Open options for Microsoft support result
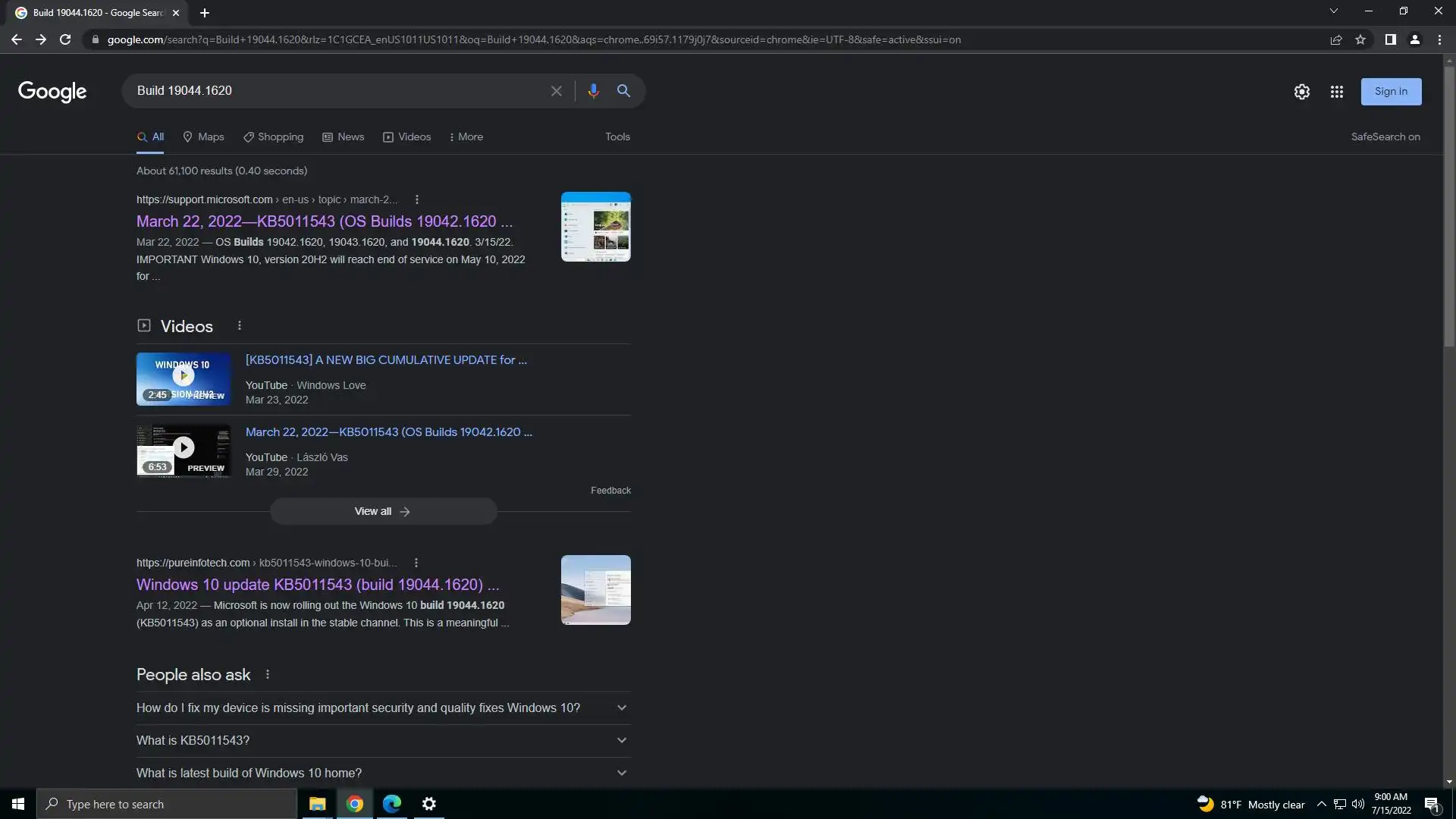1456x819 pixels. [416, 199]
